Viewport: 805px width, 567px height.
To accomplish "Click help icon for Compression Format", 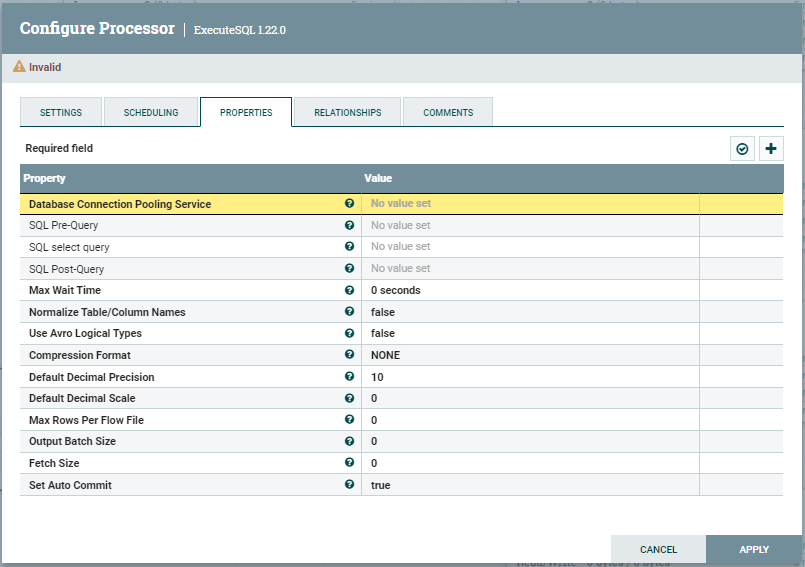I will (350, 354).
